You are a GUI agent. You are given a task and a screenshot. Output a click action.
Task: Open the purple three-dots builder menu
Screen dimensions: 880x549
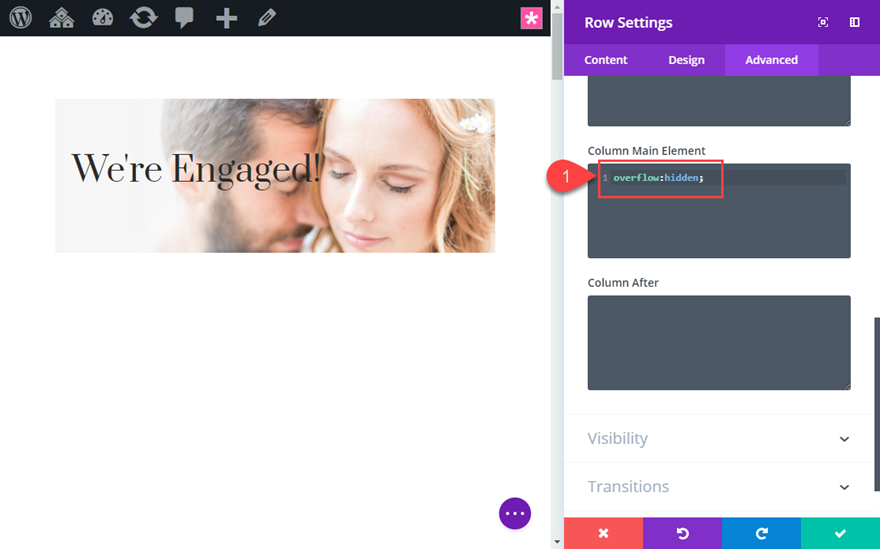(515, 513)
